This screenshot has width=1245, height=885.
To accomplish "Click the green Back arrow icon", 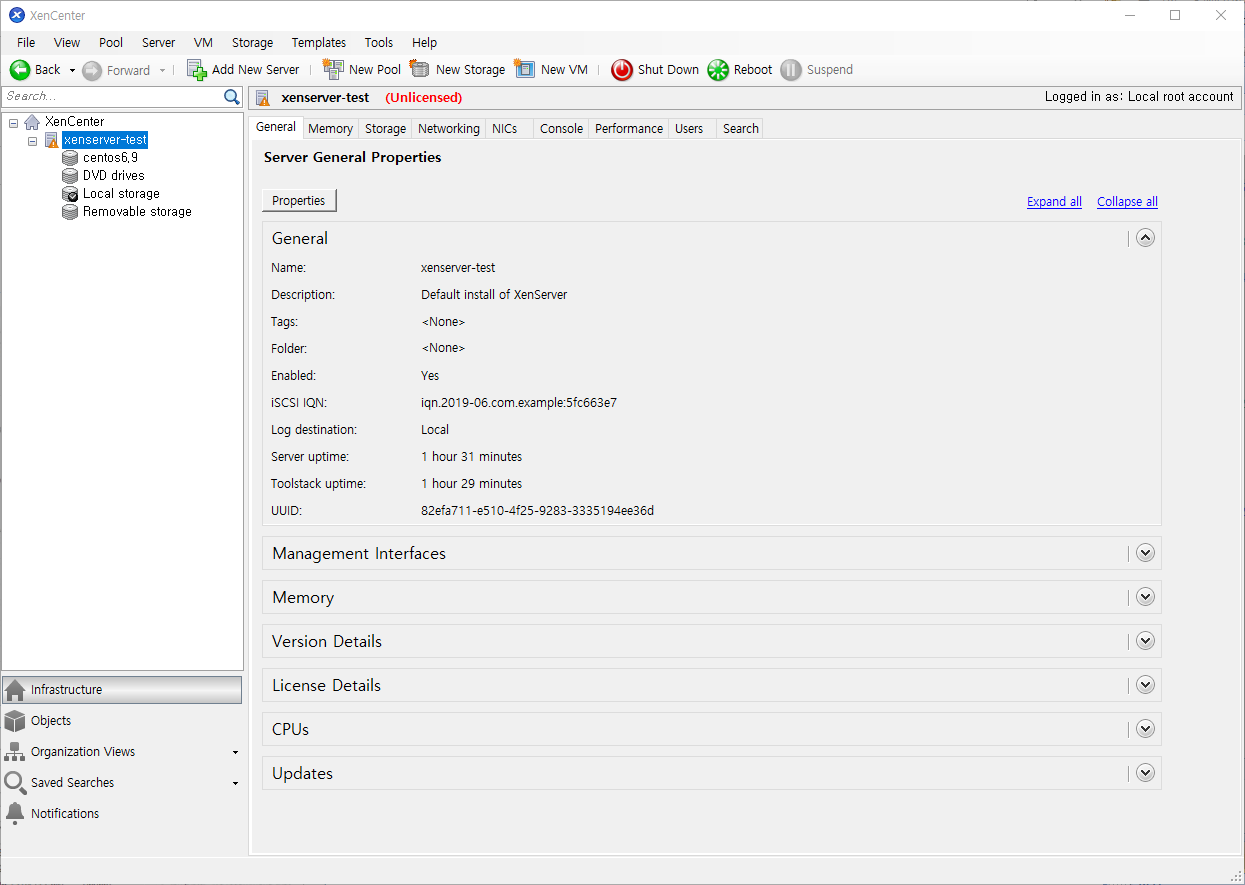I will point(20,70).
